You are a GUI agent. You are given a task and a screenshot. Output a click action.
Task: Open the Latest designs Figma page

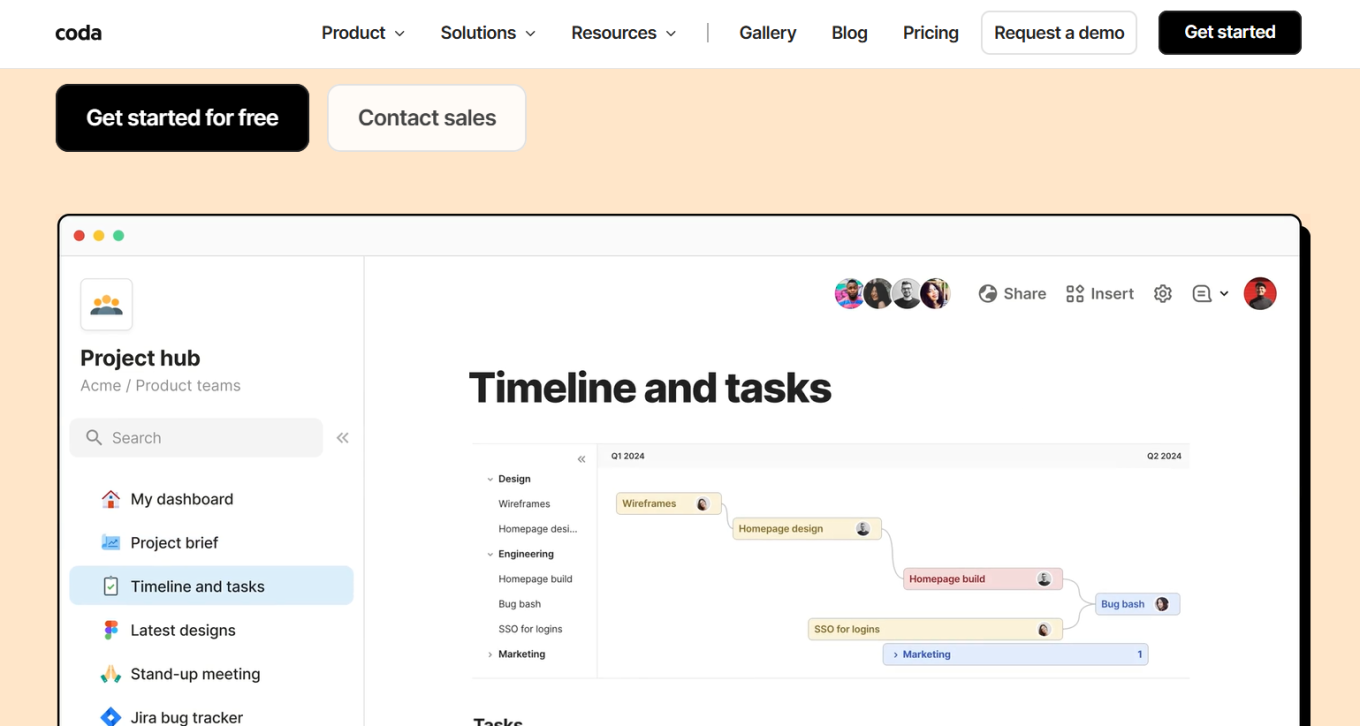[183, 630]
